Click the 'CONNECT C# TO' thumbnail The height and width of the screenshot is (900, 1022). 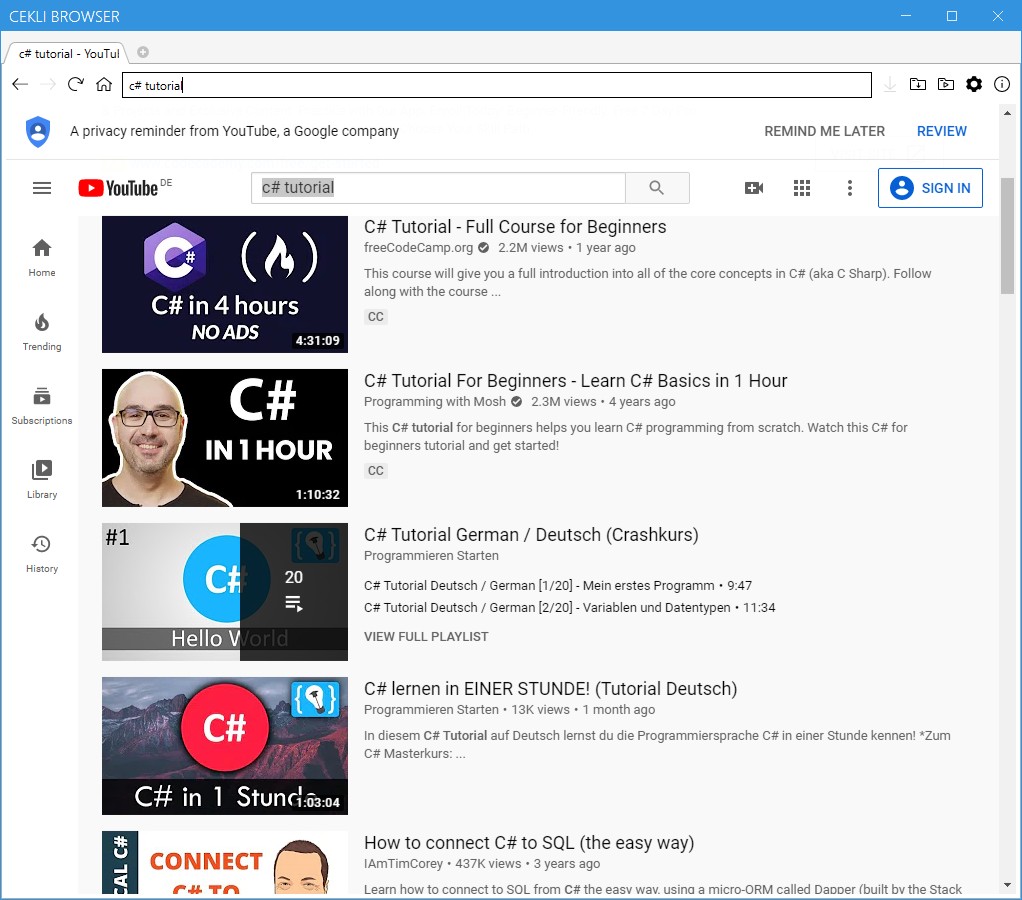[225, 862]
